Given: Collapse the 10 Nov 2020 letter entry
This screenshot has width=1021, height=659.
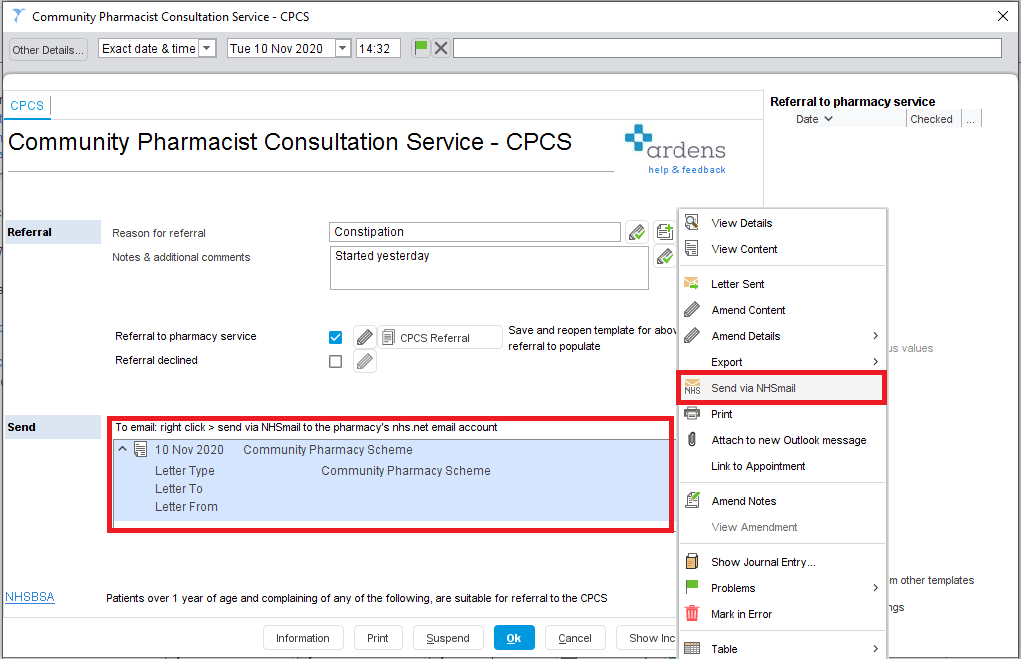Looking at the screenshot, I should click(122, 449).
